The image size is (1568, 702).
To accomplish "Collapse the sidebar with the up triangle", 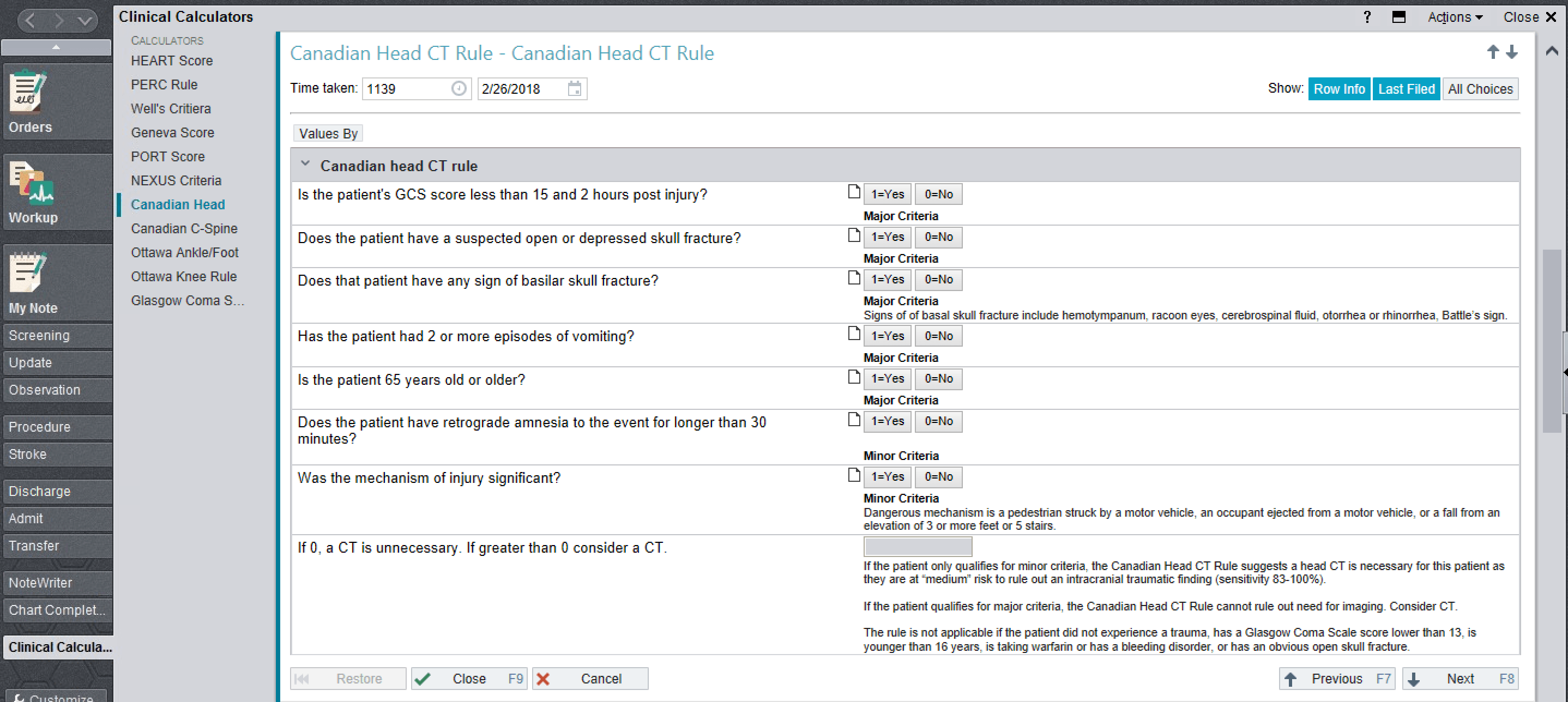I will (x=56, y=47).
